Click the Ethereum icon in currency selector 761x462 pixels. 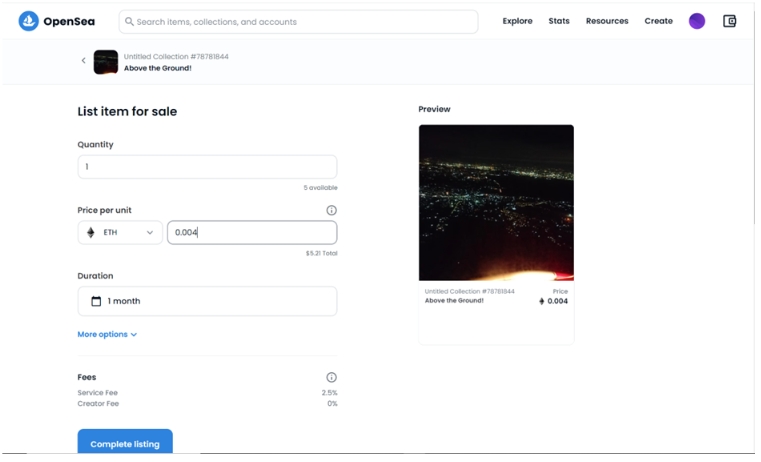tap(91, 232)
